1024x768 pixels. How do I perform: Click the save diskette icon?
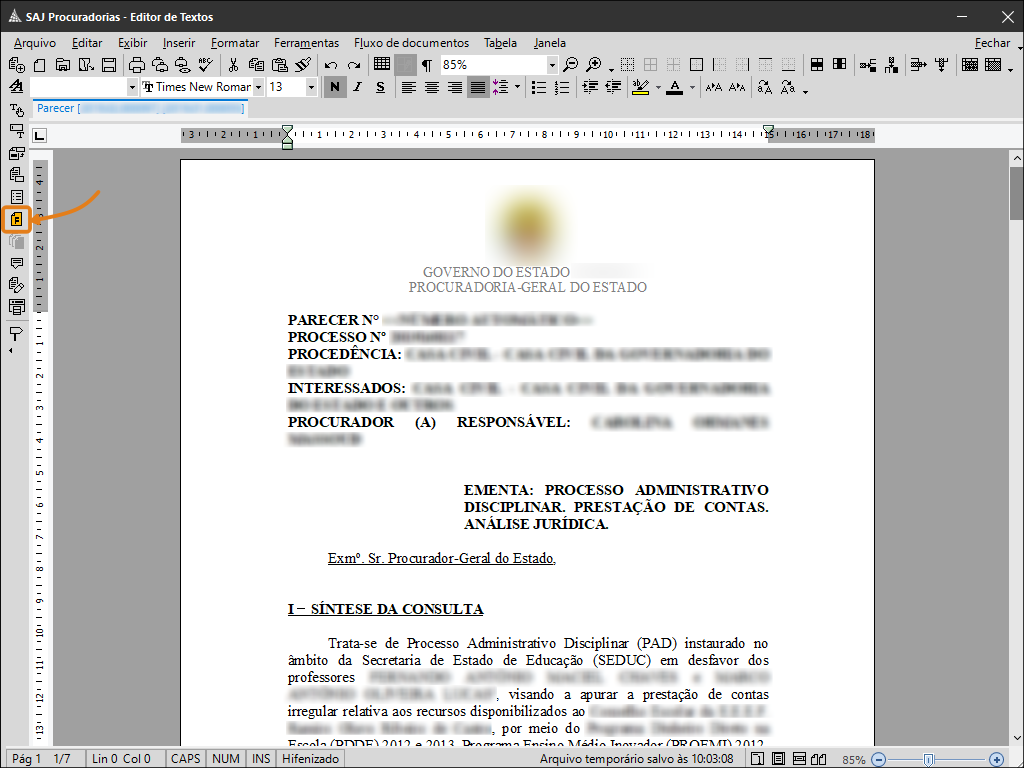click(x=109, y=65)
